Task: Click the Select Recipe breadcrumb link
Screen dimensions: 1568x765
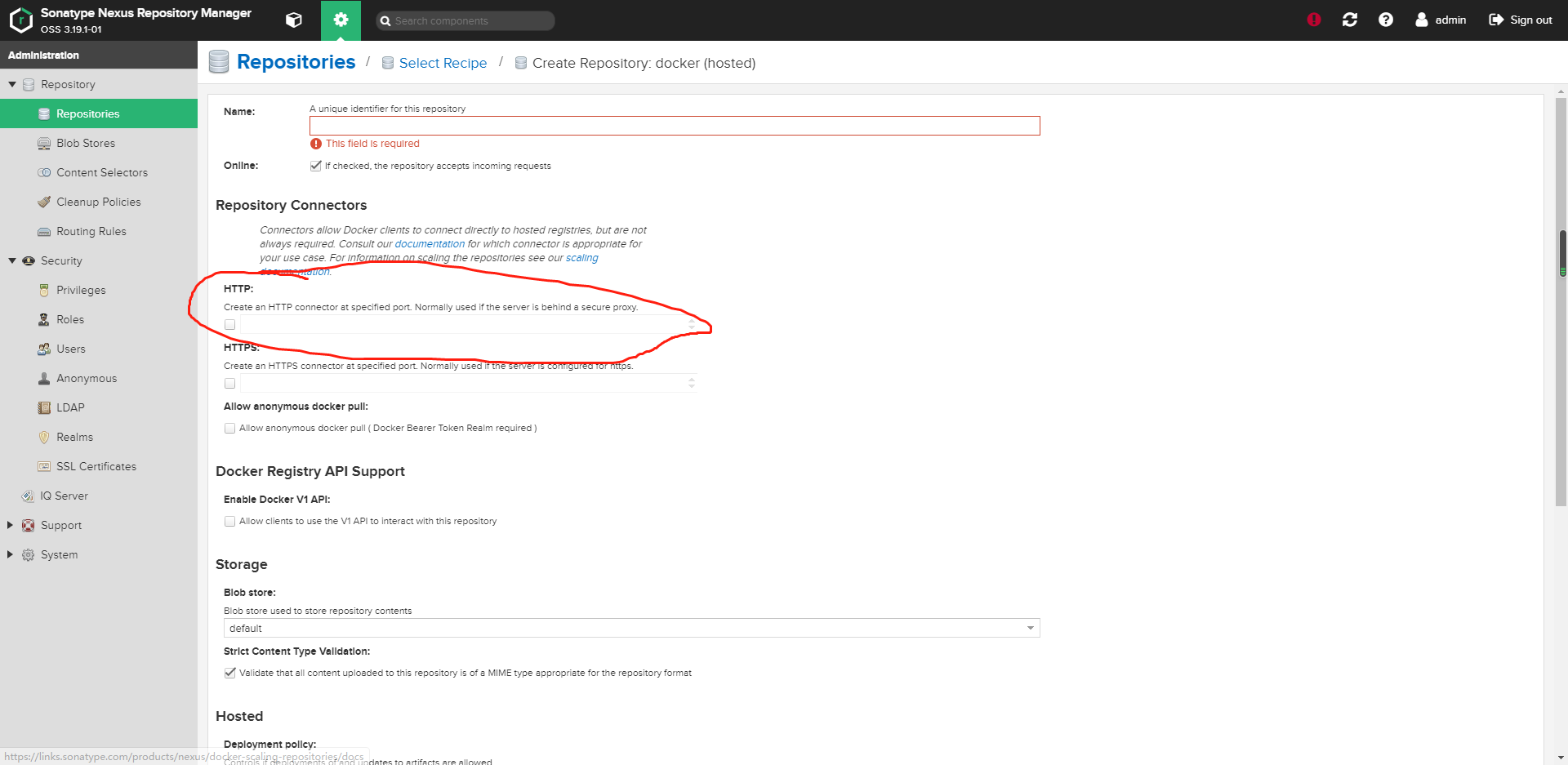Action: 443,64
